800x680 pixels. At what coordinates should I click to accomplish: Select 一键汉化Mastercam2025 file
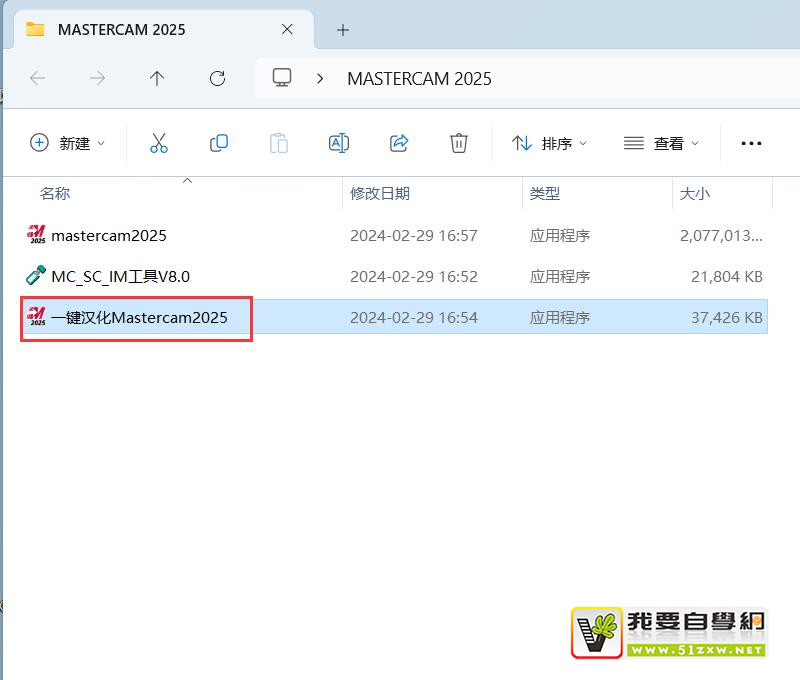[x=139, y=318]
